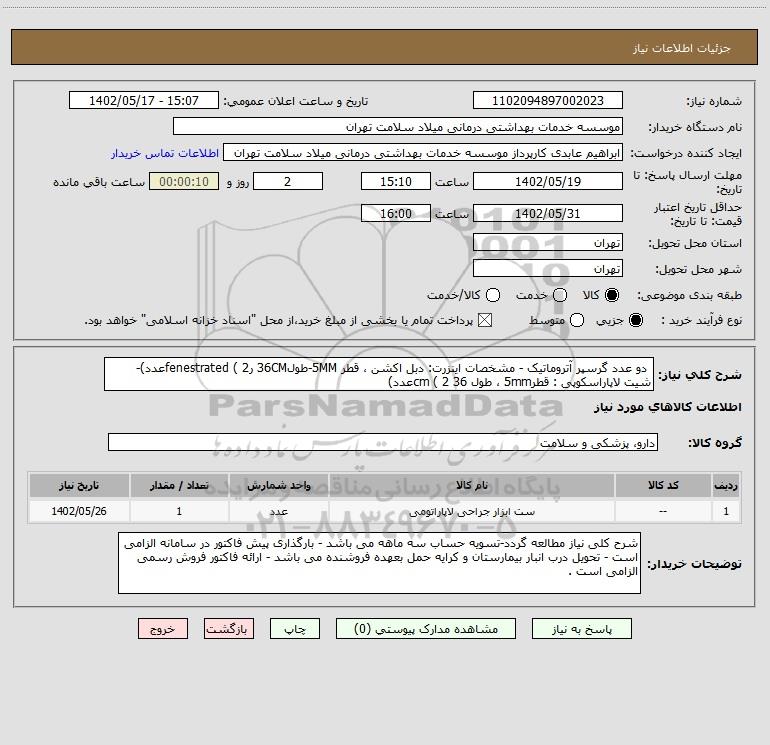
Task: Click the 'بازگشت' back button
Action: 229,629
